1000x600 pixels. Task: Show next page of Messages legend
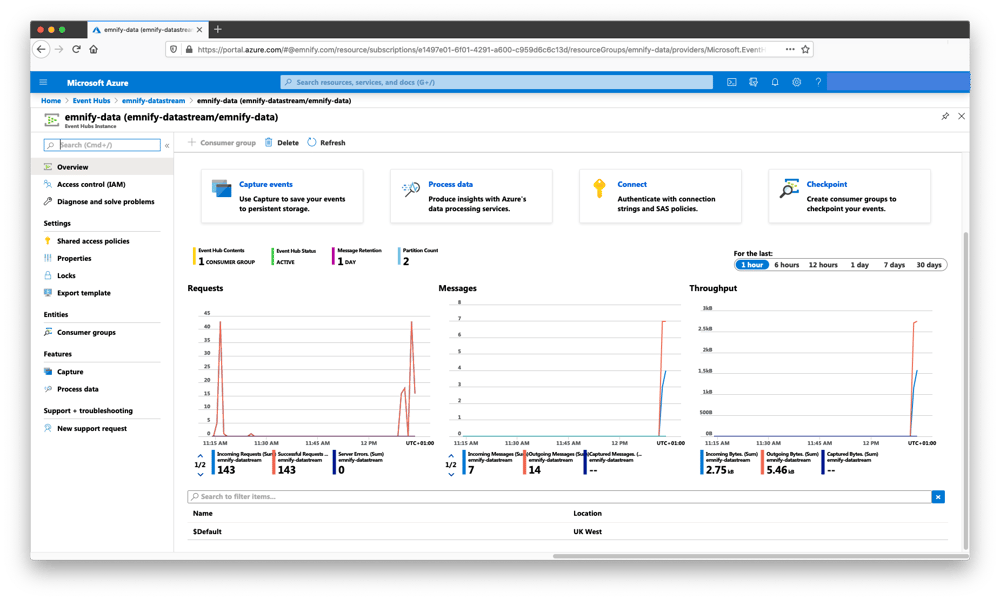tap(451, 474)
